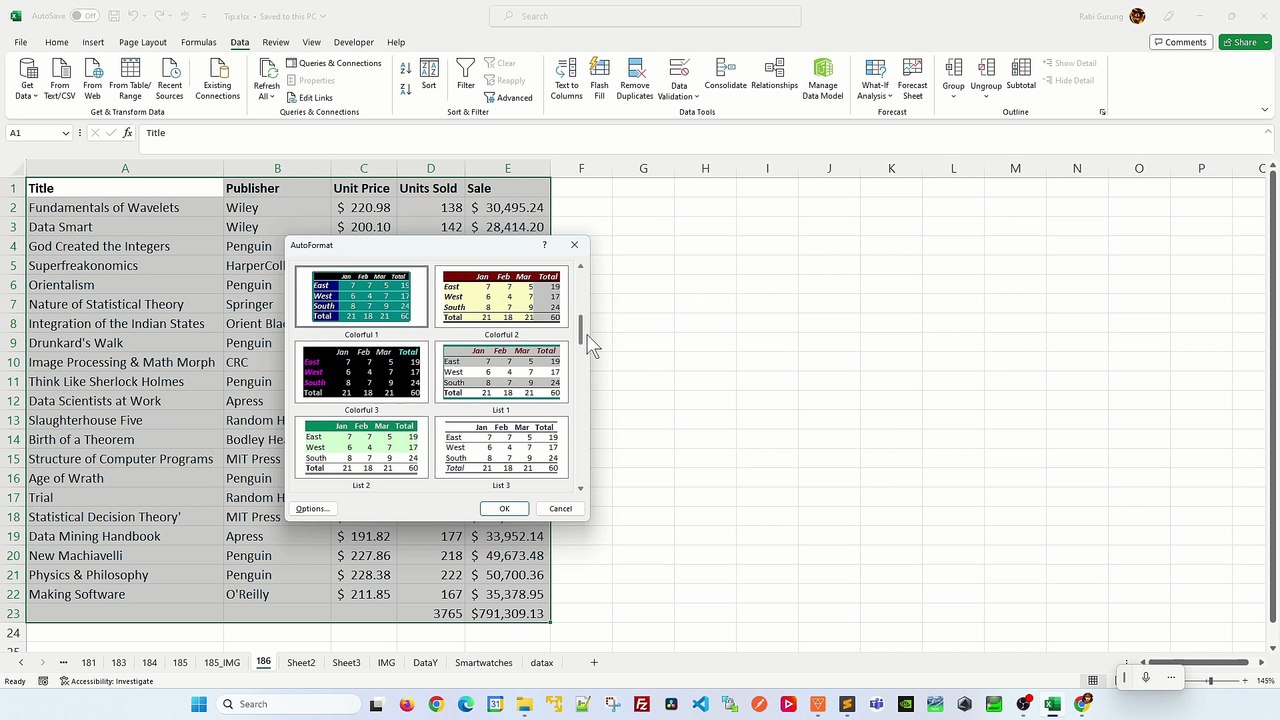Image resolution: width=1280 pixels, height=720 pixels.
Task: Collapse the ribbon with the chevron
Action: 1265,111
